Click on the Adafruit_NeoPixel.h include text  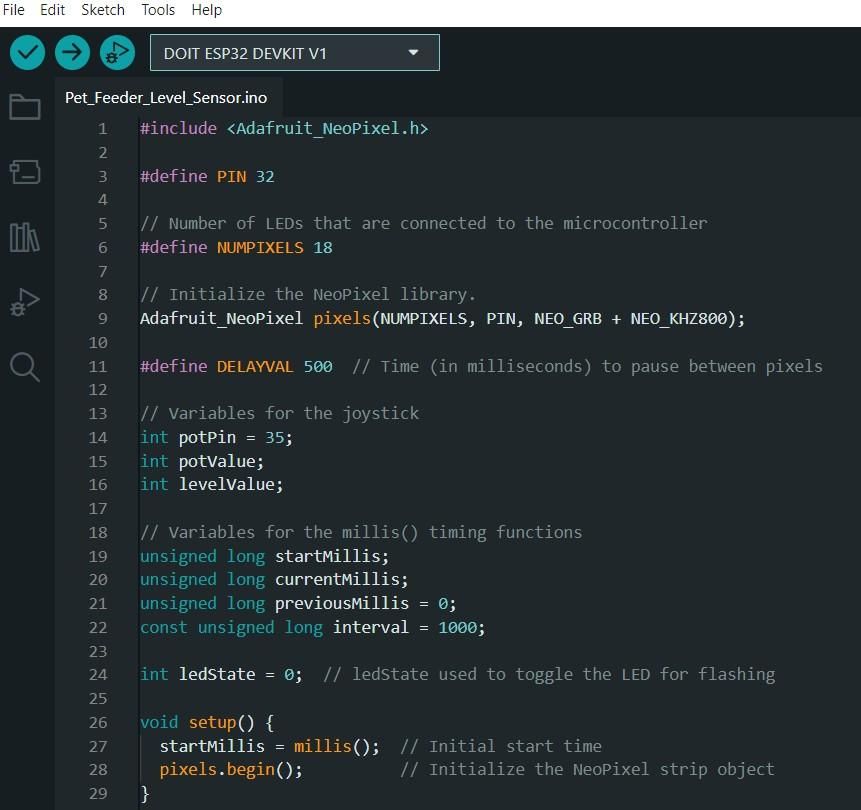(327, 129)
